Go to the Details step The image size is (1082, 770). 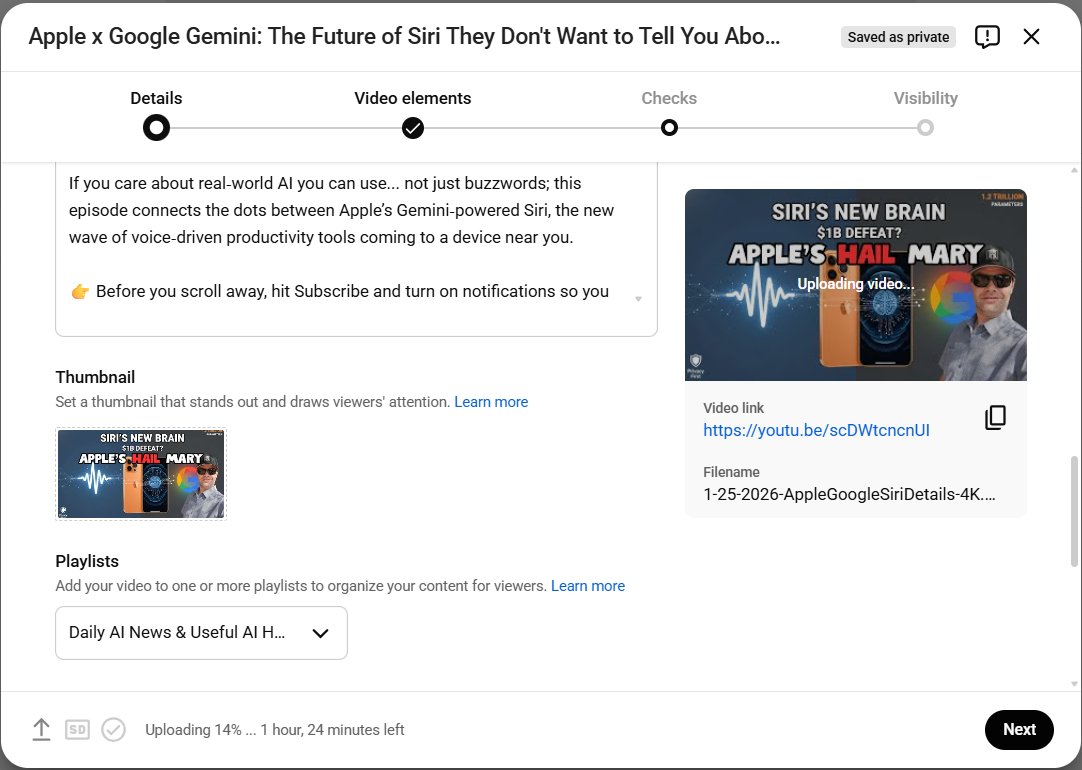click(156, 98)
